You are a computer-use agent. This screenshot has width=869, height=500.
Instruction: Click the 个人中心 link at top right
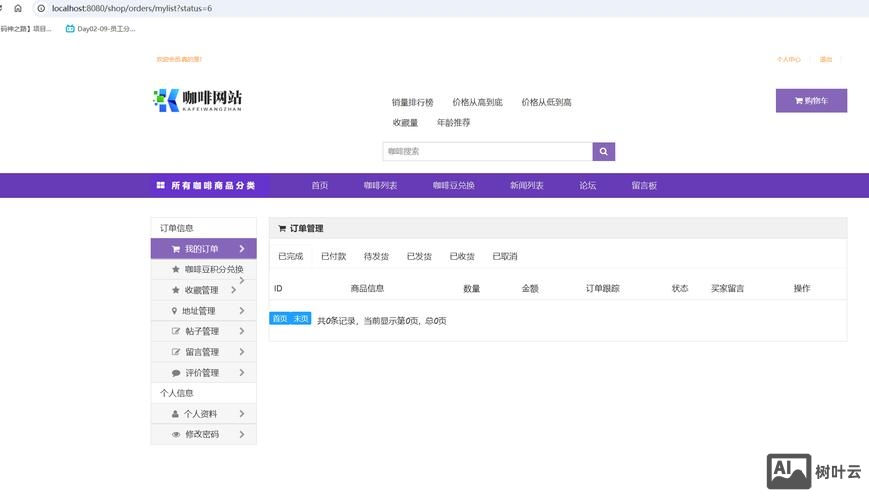[x=789, y=59]
